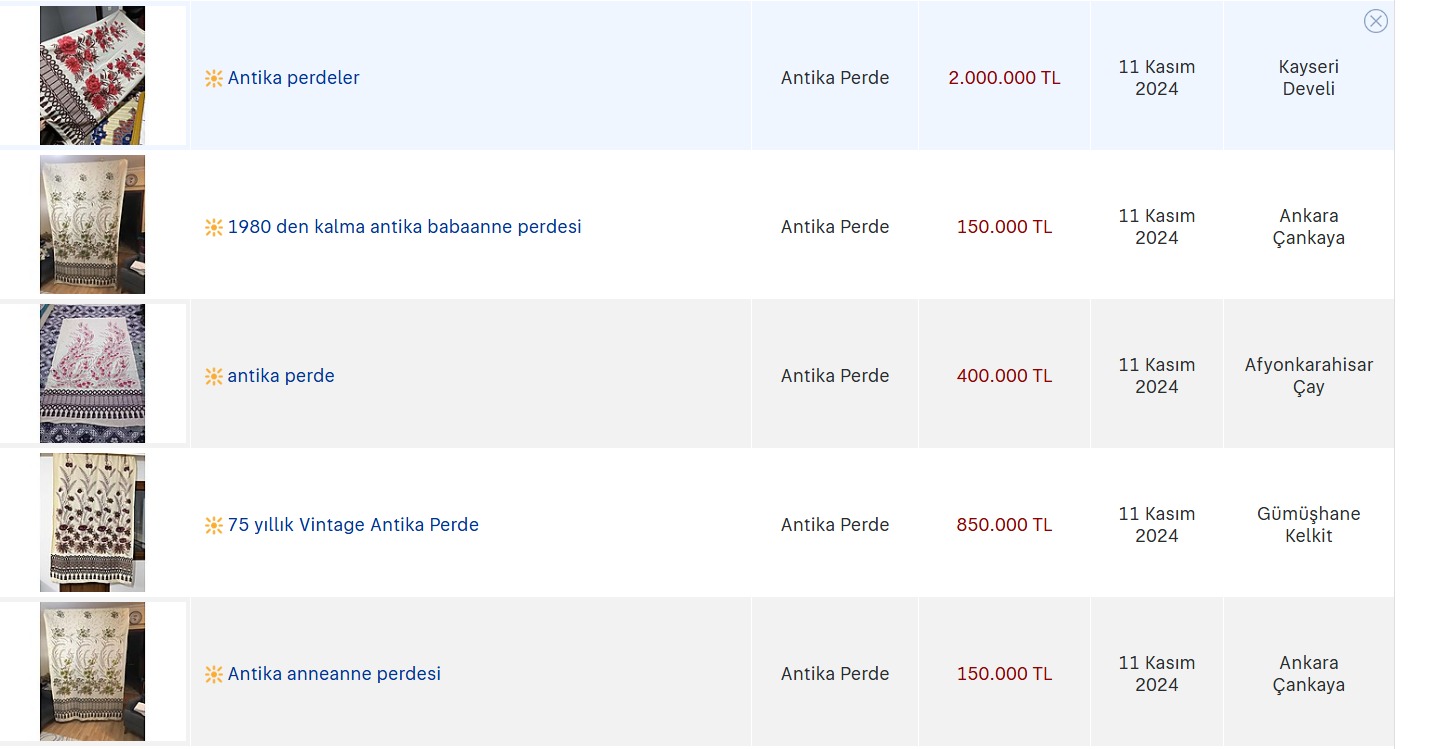
Task: Open the thumbnail for the "Antika anneanne perdesi" listing
Action: tap(92, 672)
